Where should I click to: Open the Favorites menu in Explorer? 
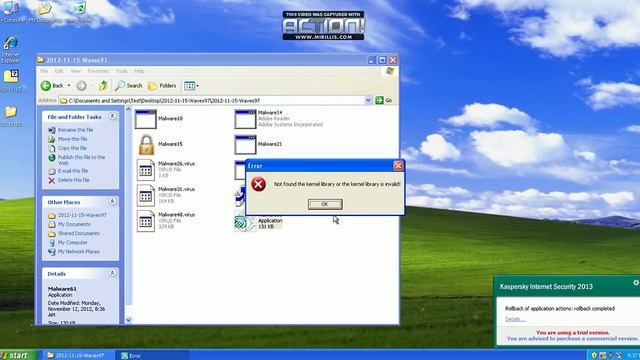point(98,71)
